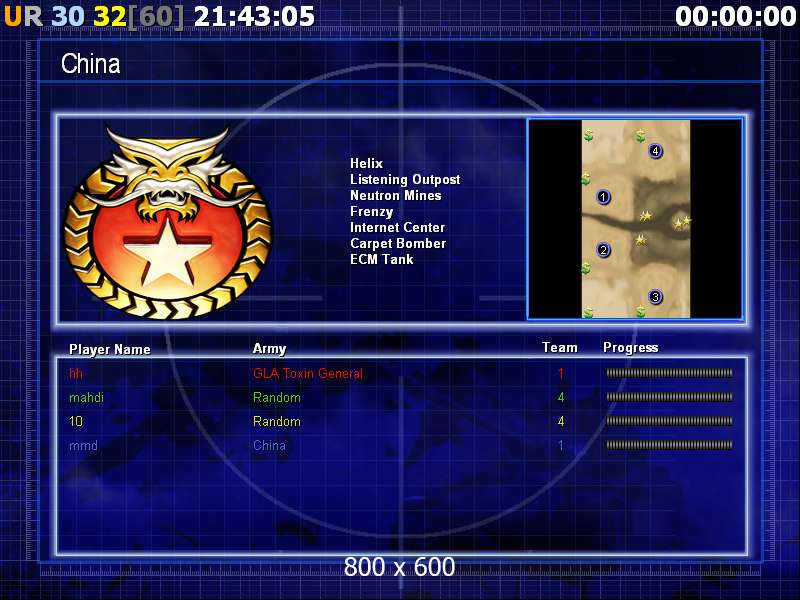Click GLA Toxin General army entry
This screenshot has width=800, height=600.
[x=308, y=373]
